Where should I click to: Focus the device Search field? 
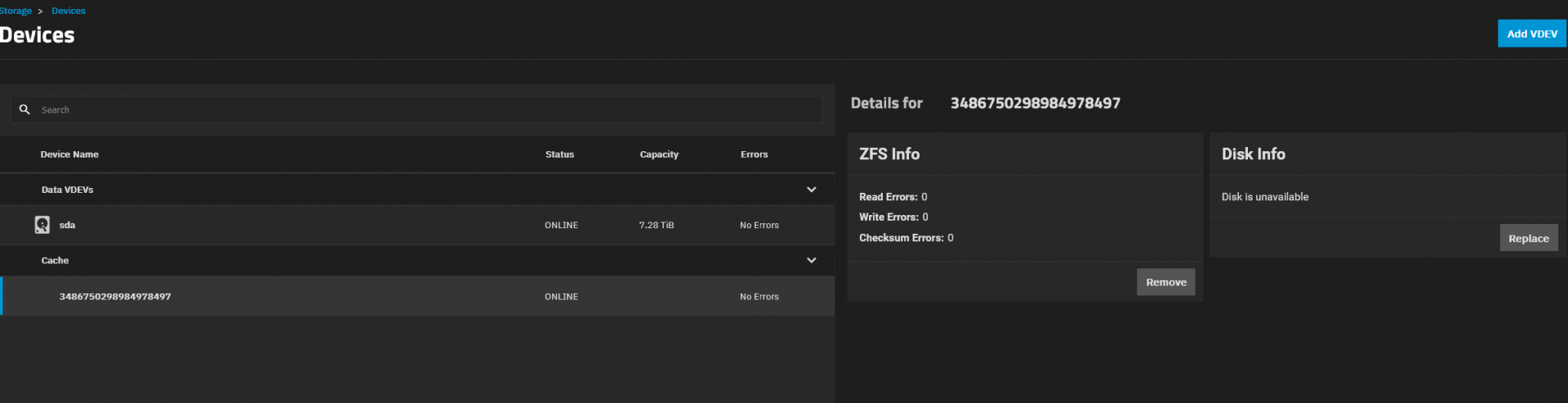416,110
